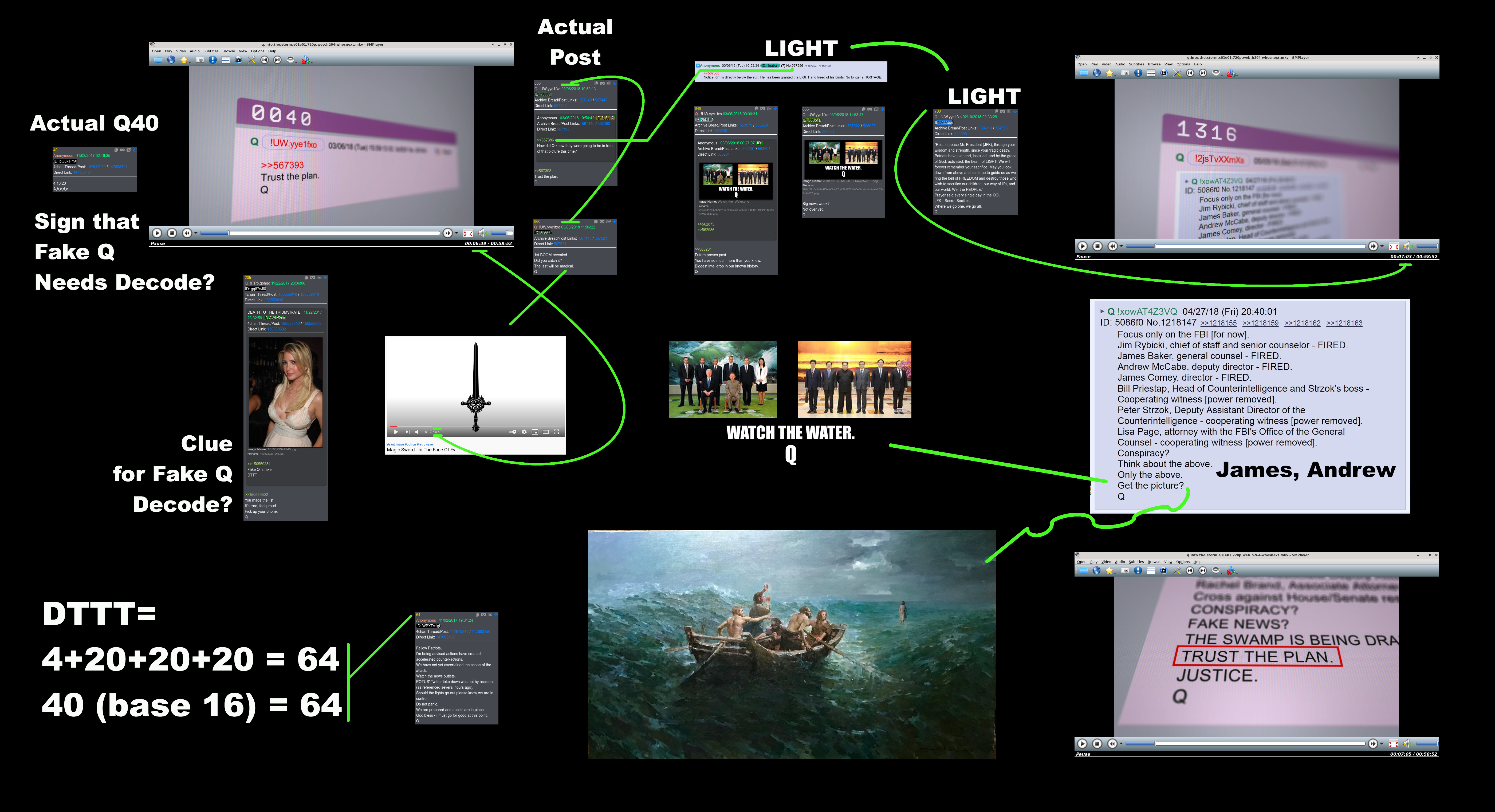Expand audio disc dropdown arrow in 1316 player

[x=1222, y=76]
